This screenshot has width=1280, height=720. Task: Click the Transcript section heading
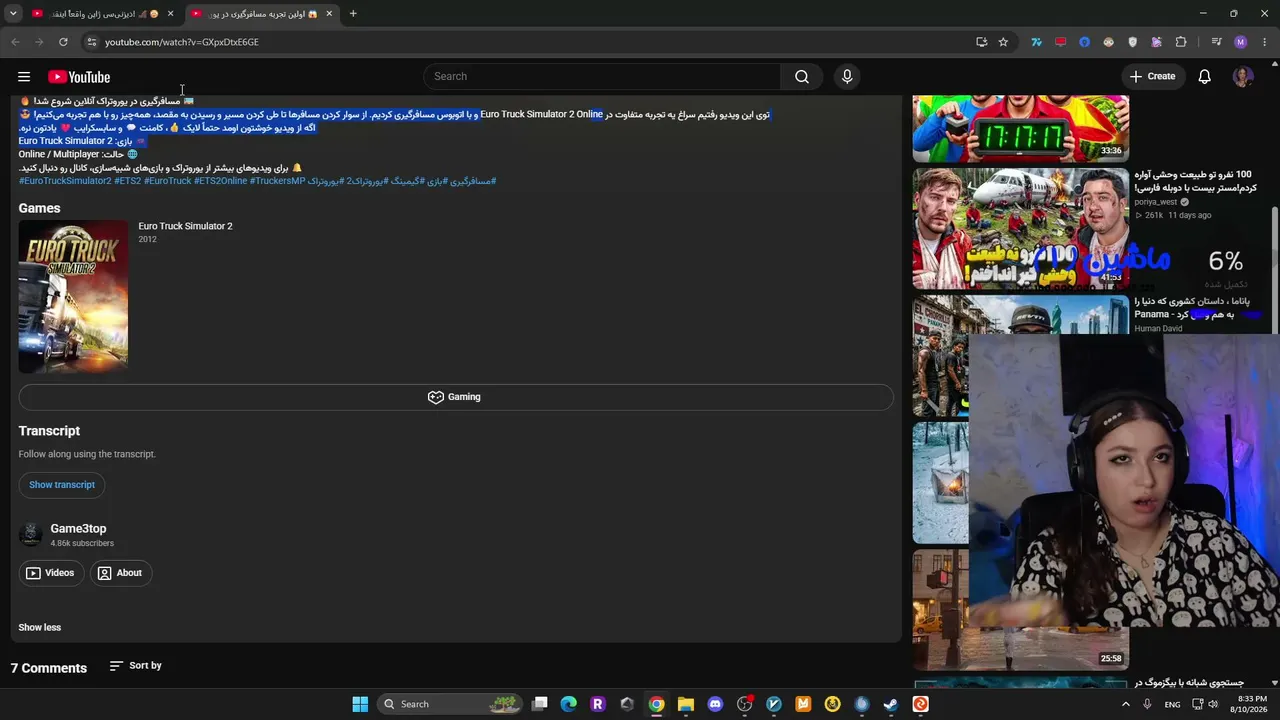(x=49, y=431)
